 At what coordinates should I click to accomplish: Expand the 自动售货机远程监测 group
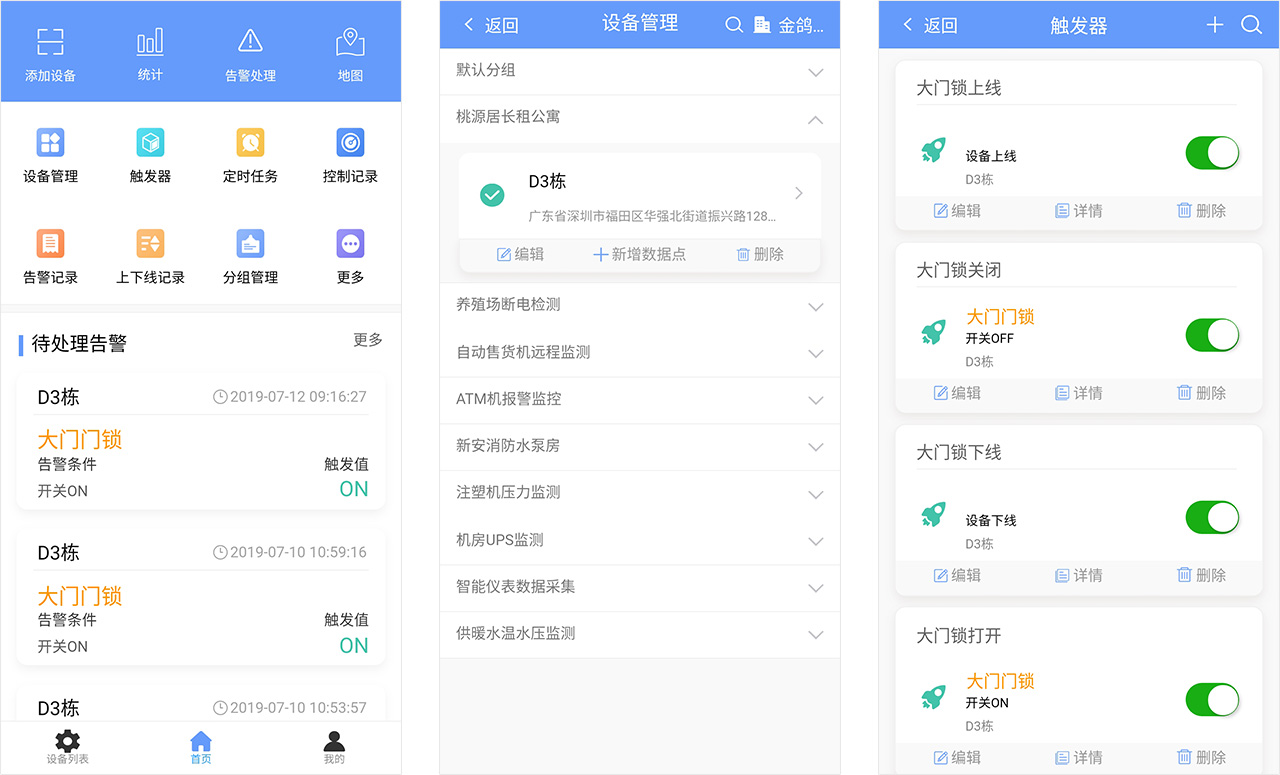point(640,352)
